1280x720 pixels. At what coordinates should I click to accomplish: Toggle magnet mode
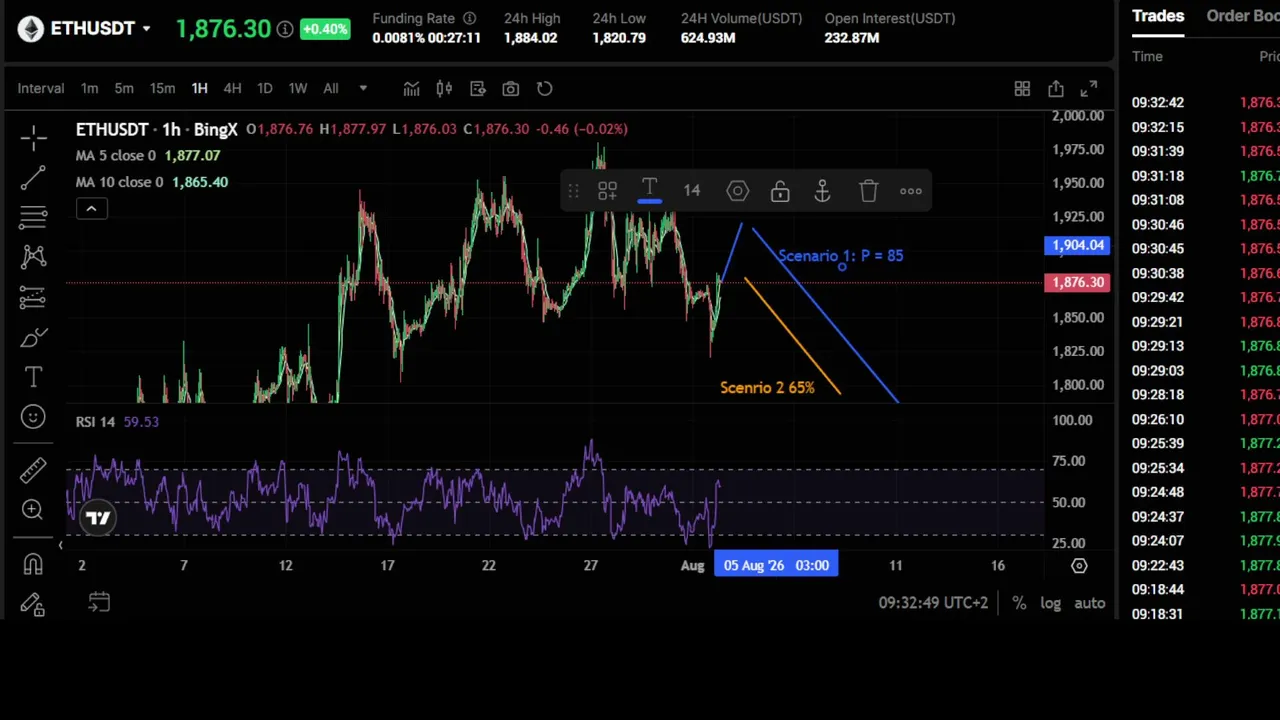pos(33,564)
